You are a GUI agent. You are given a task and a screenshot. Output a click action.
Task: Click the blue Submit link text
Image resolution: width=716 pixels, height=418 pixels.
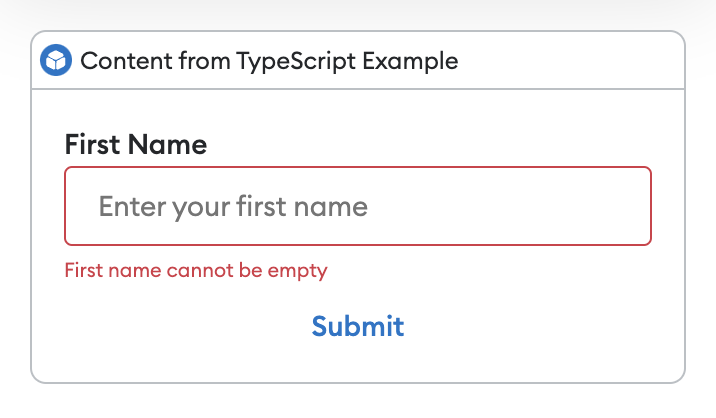pos(358,326)
